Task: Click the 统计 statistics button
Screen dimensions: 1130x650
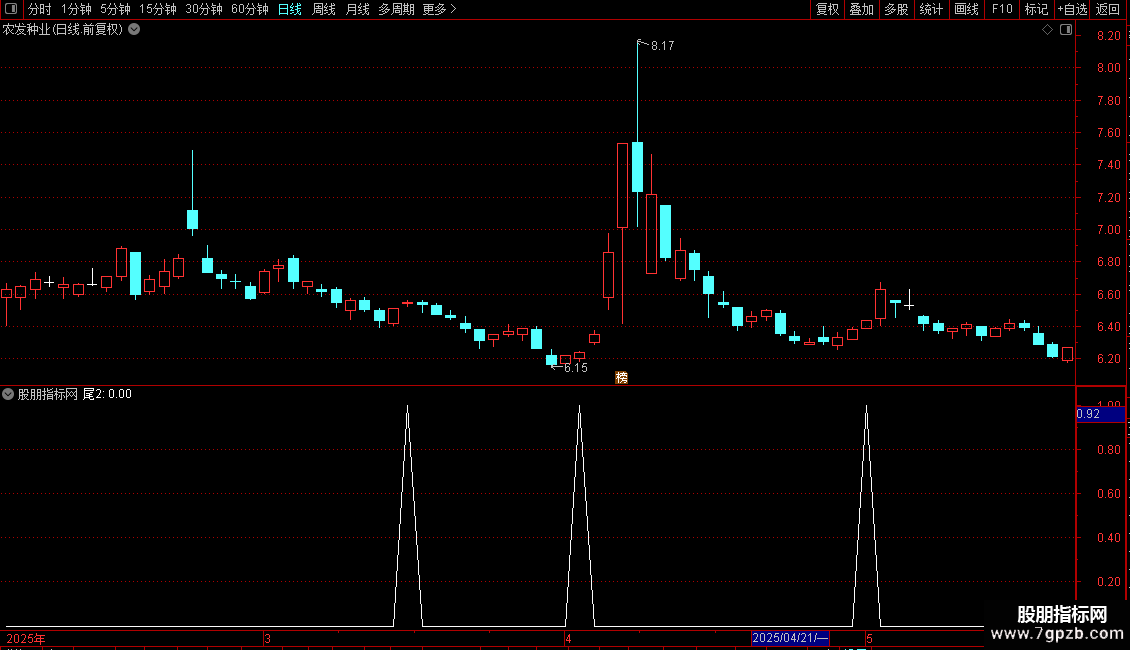Action: click(931, 9)
